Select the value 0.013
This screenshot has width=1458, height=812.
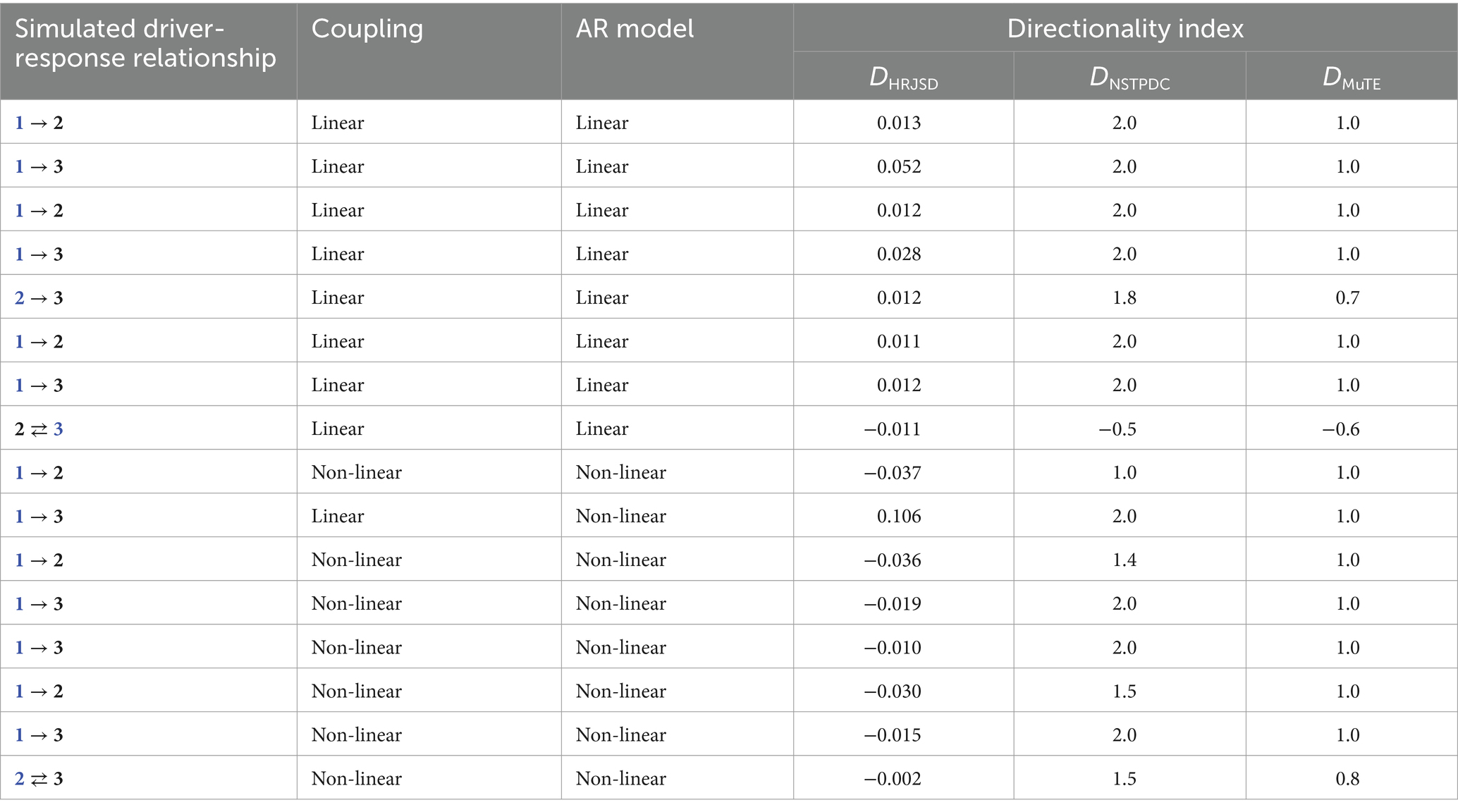click(899, 123)
